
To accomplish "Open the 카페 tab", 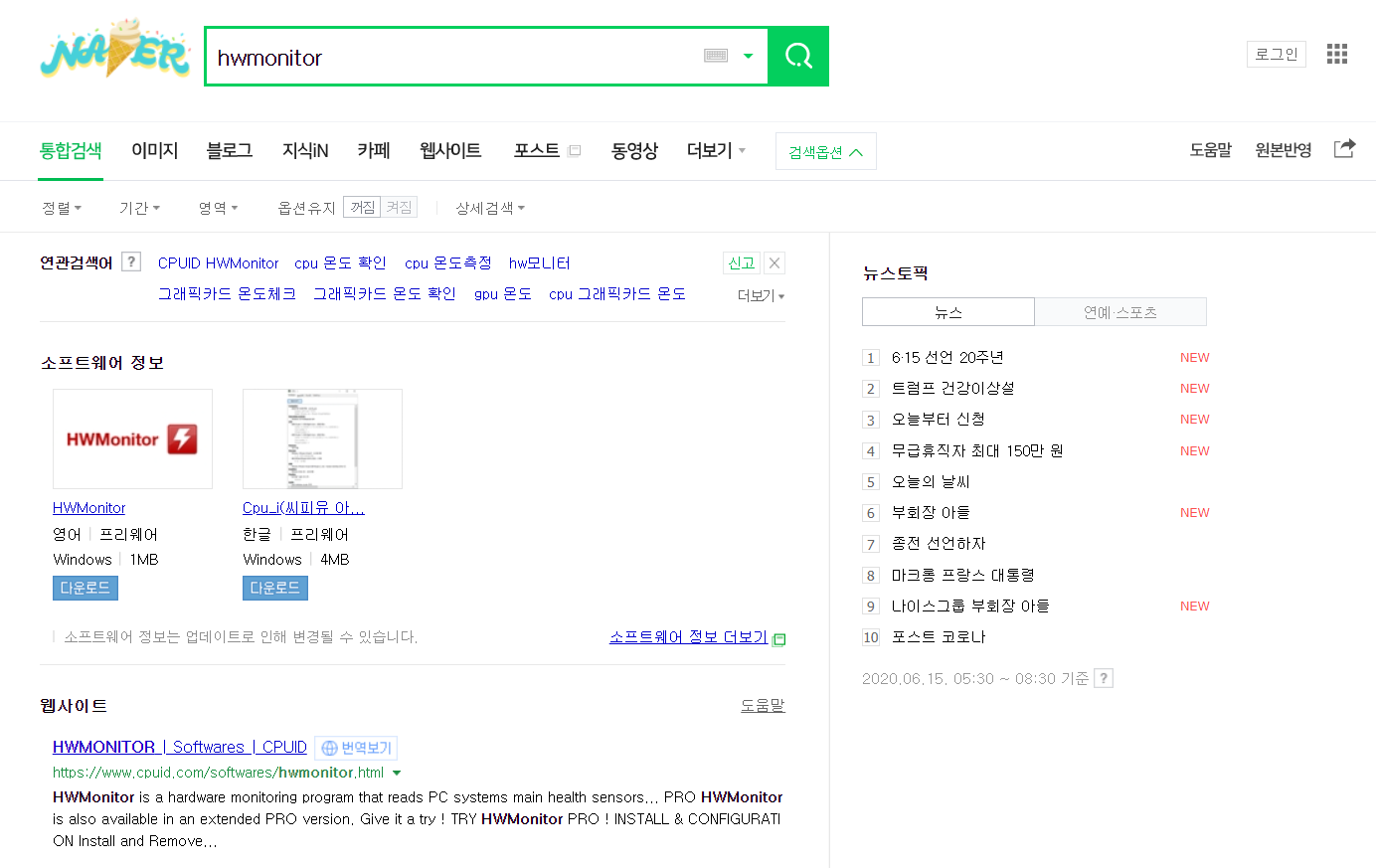I will (374, 150).
